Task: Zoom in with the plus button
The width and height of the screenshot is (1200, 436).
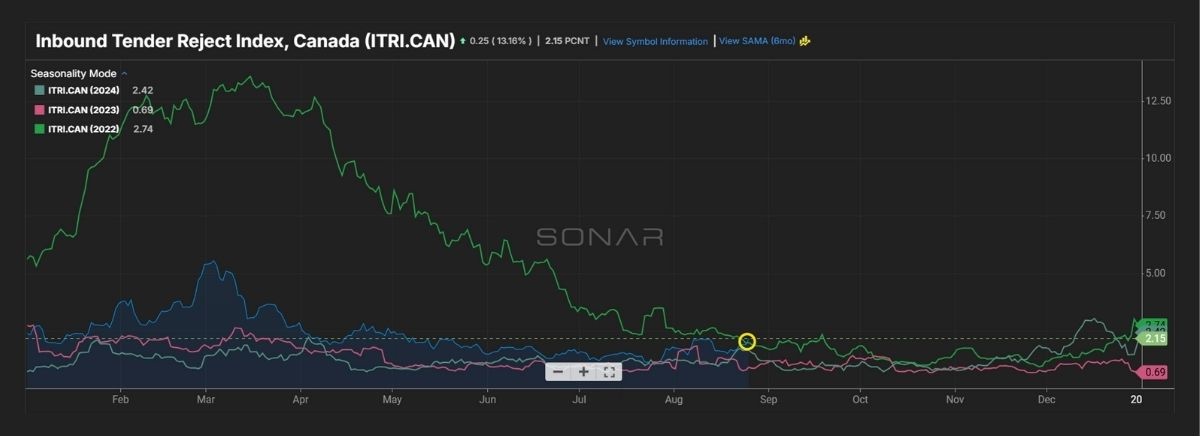Action: tap(584, 372)
